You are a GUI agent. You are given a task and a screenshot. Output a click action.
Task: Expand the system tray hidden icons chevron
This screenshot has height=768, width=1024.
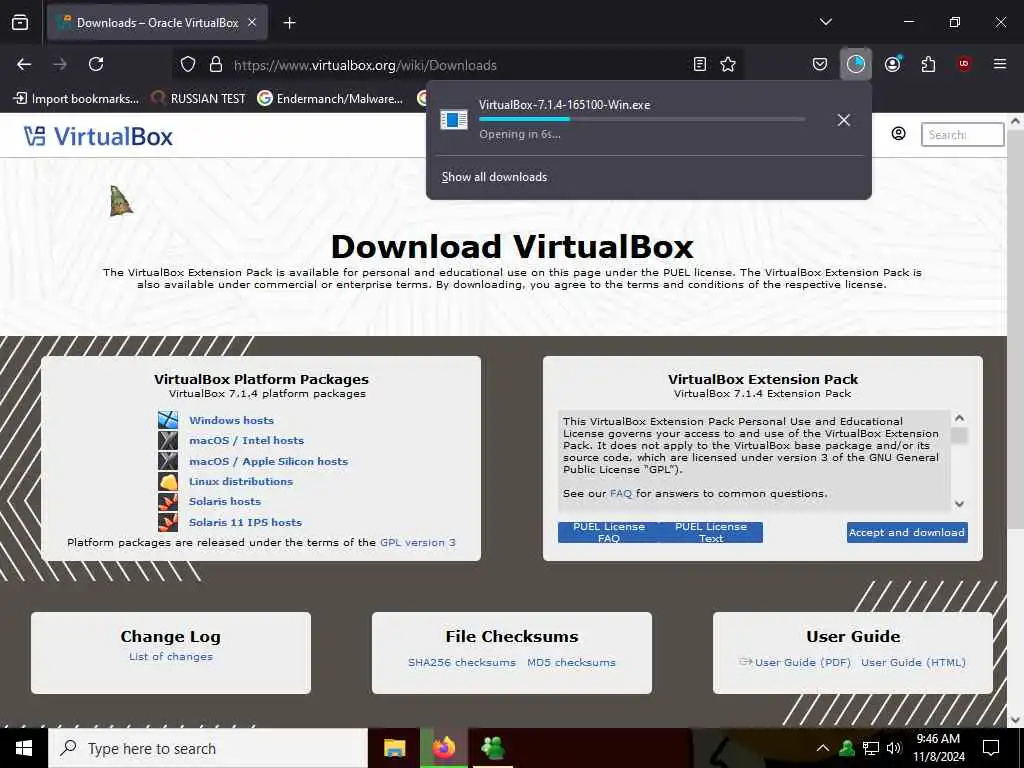coord(823,748)
